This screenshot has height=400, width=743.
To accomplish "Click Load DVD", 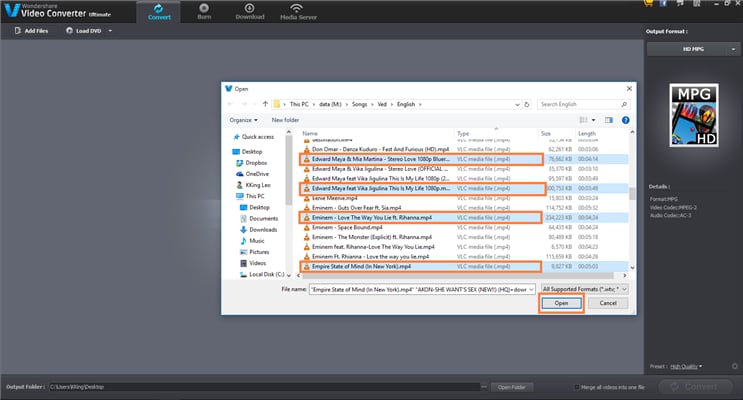I will [x=84, y=30].
